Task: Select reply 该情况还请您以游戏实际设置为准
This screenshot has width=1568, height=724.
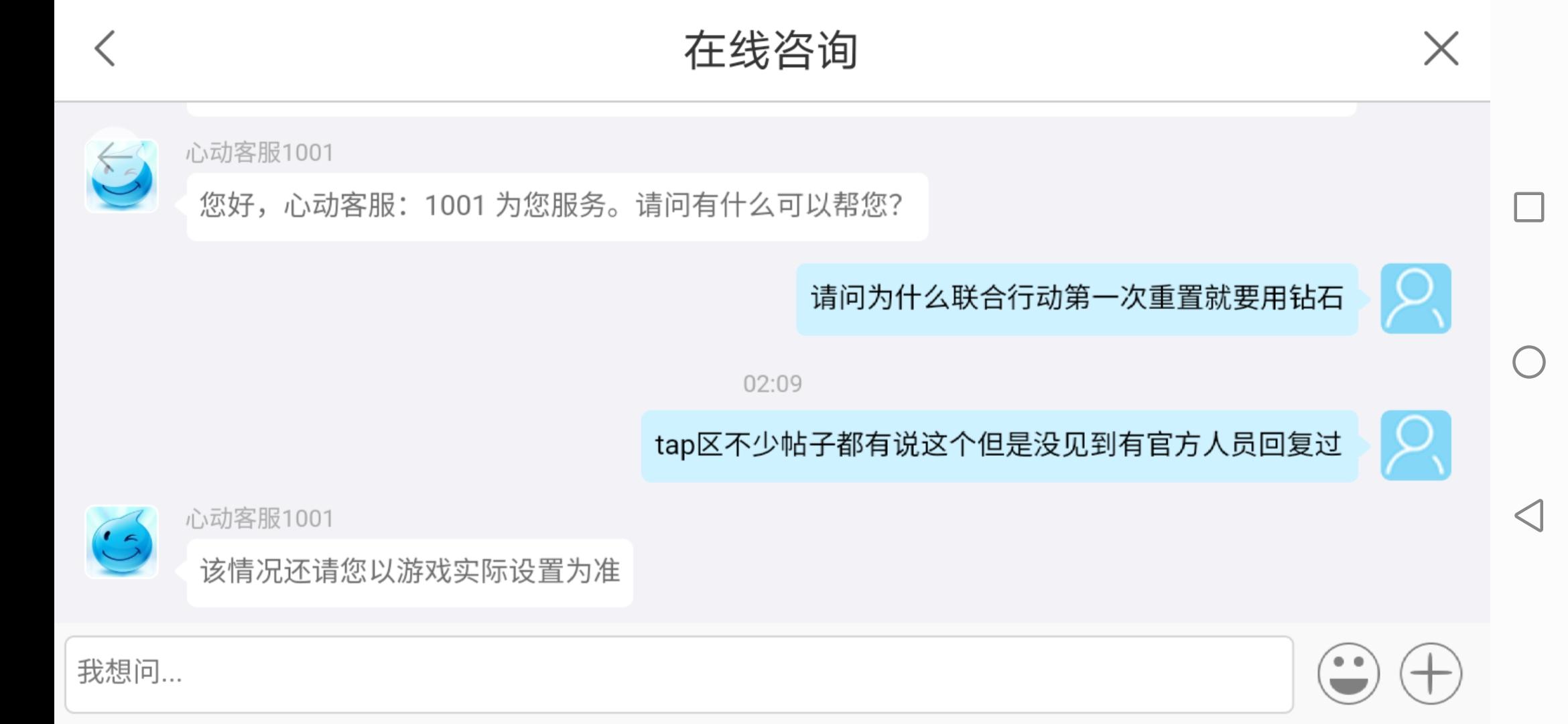Action: click(410, 572)
